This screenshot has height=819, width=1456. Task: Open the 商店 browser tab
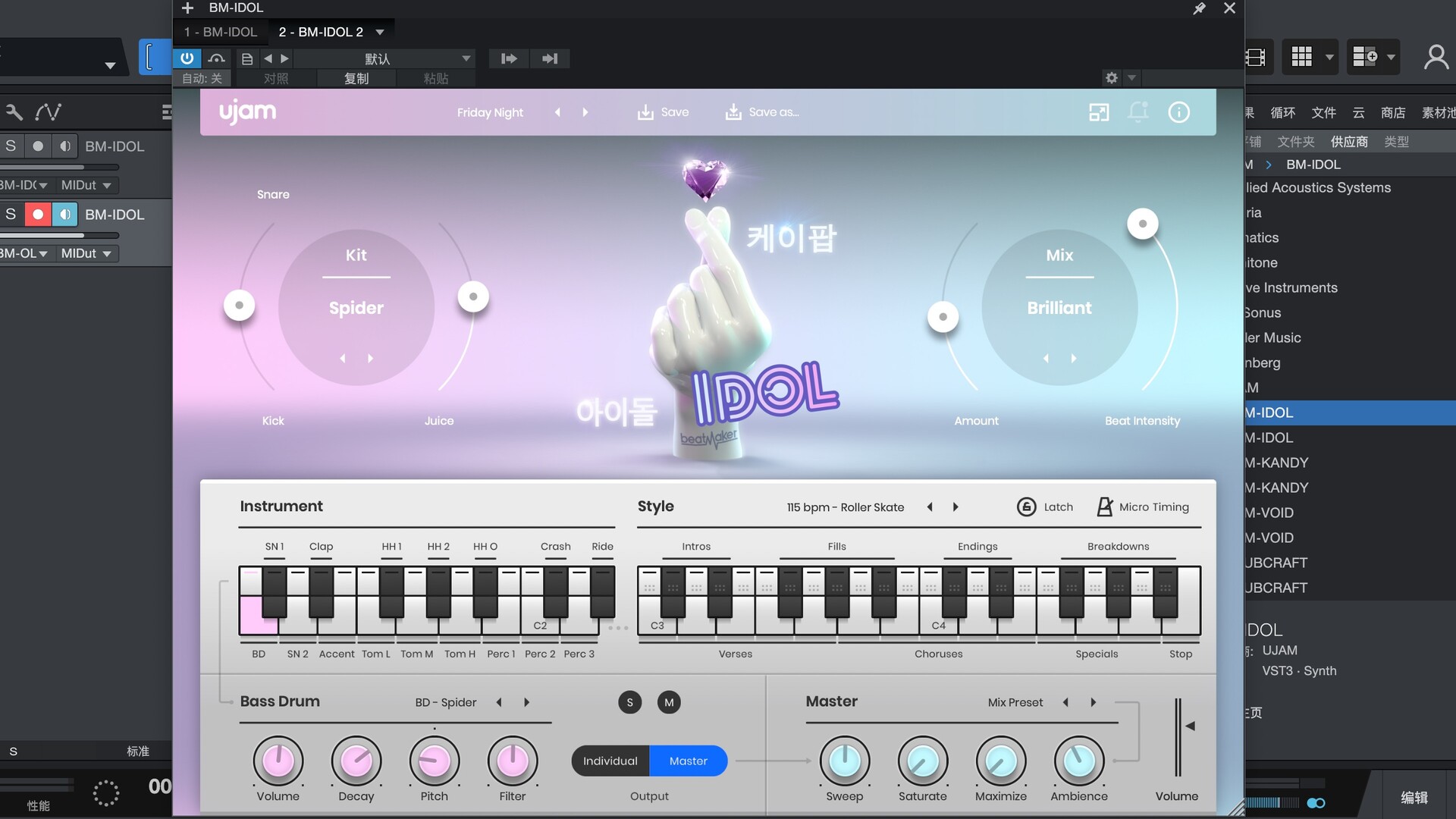coord(1393,112)
